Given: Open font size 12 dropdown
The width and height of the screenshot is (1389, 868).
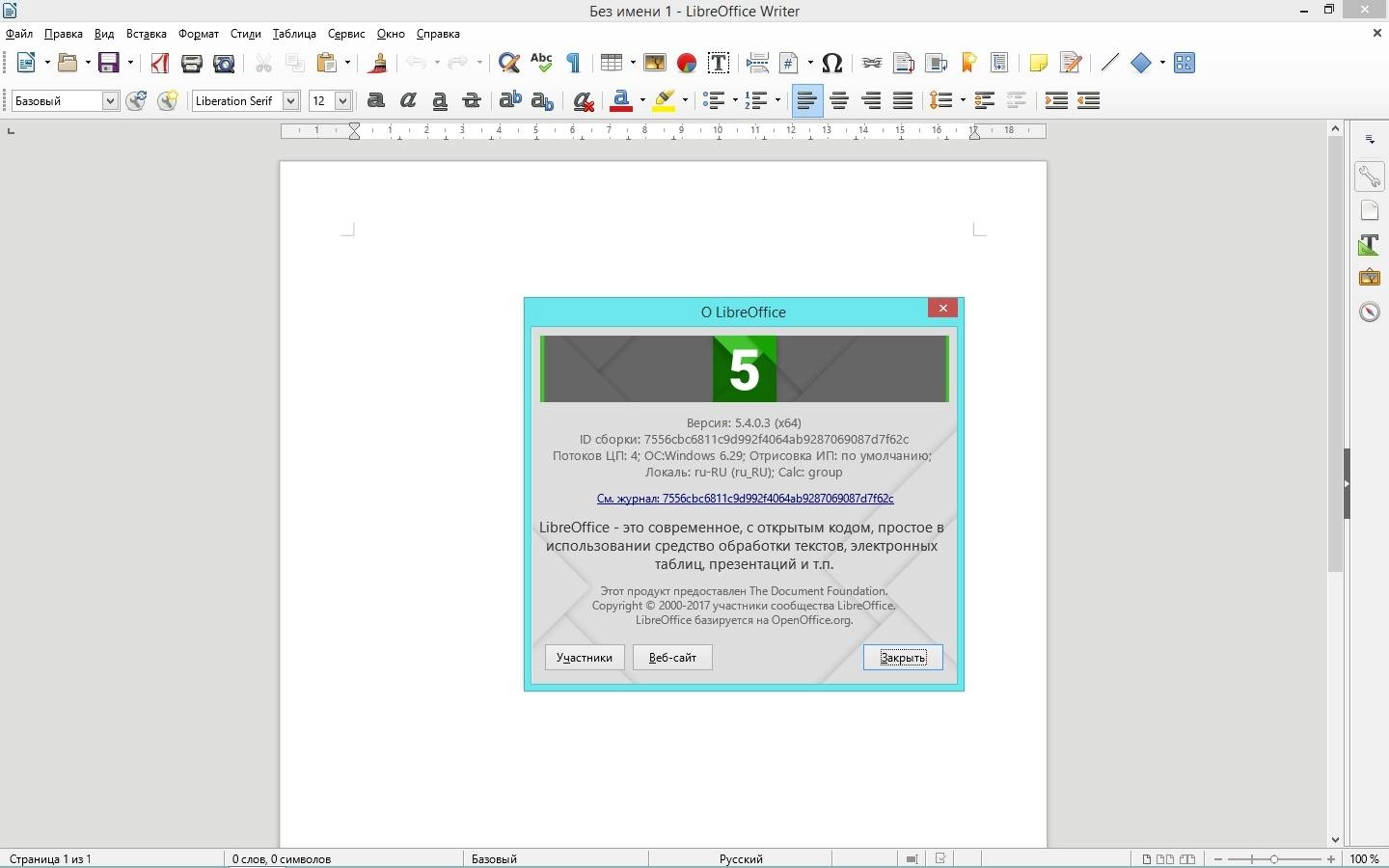Looking at the screenshot, I should click(x=341, y=100).
